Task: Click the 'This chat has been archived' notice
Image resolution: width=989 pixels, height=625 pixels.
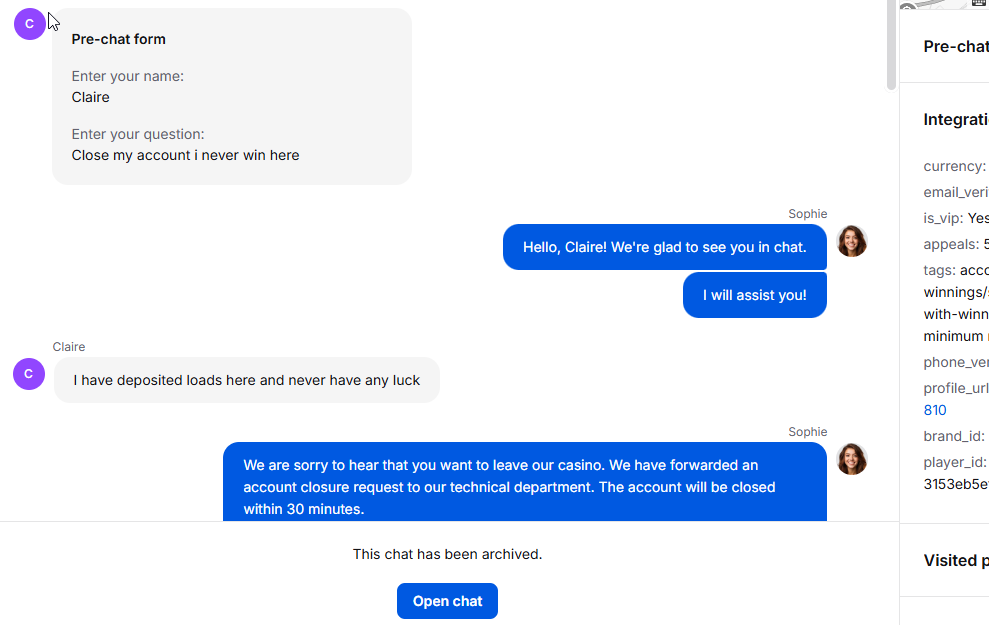Action: click(447, 554)
